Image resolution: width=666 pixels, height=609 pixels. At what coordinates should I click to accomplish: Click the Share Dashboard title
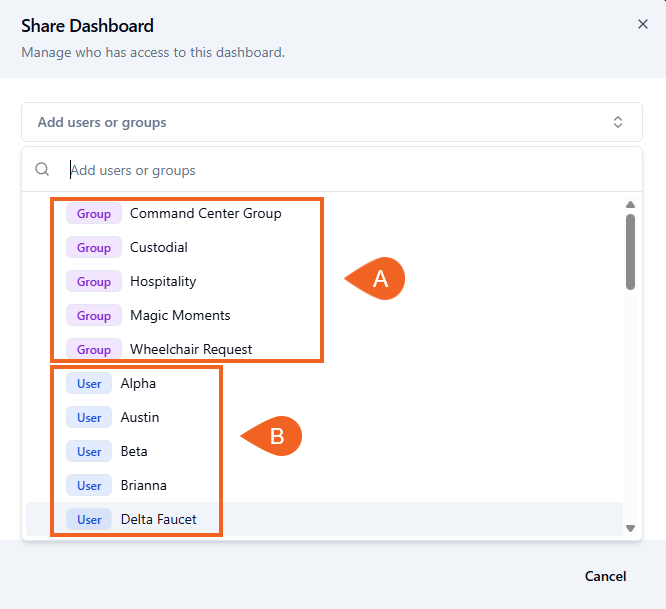pos(87,26)
